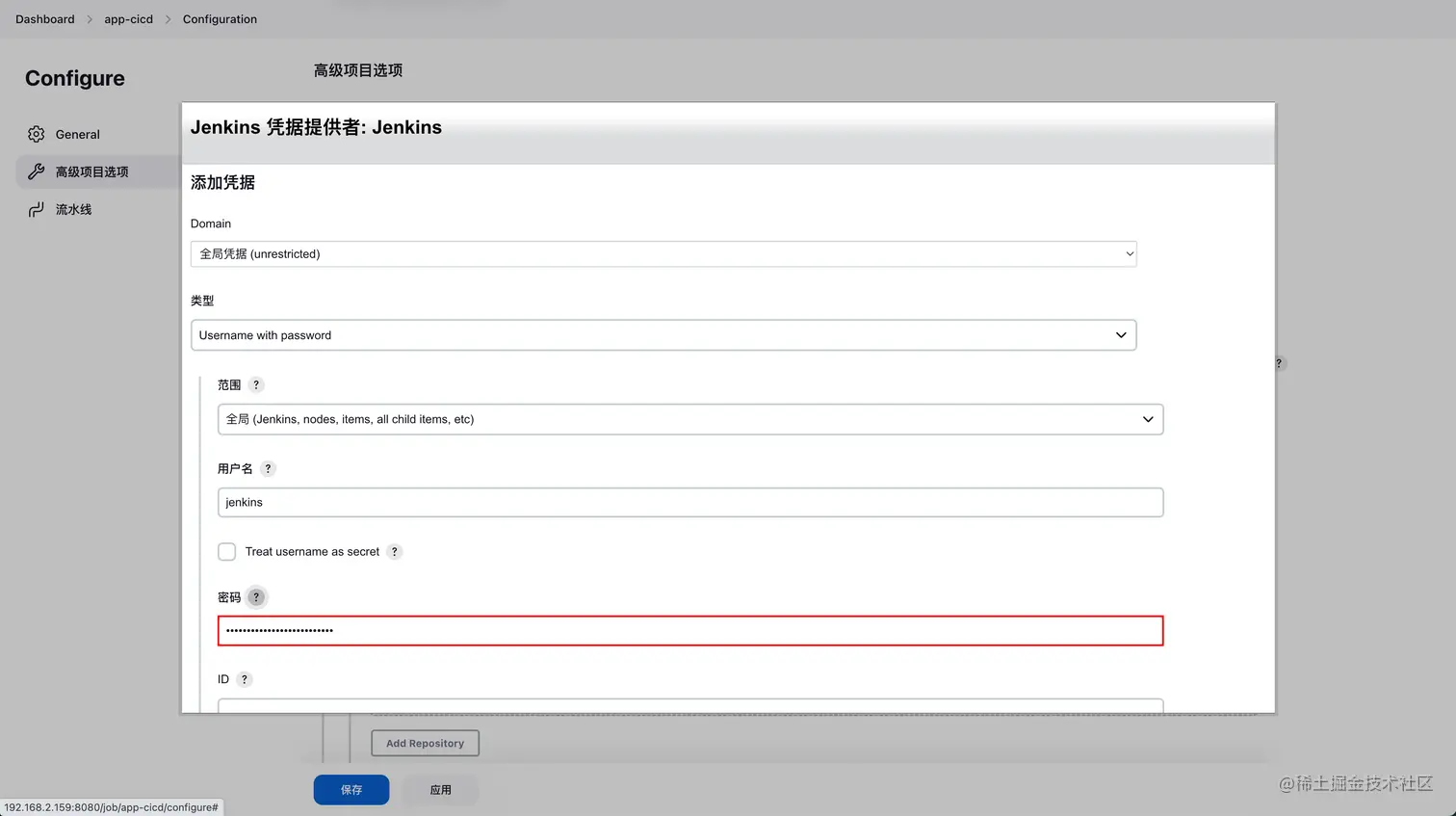The width and height of the screenshot is (1456, 816).
Task: Click the 类型 label
Action: (x=202, y=301)
